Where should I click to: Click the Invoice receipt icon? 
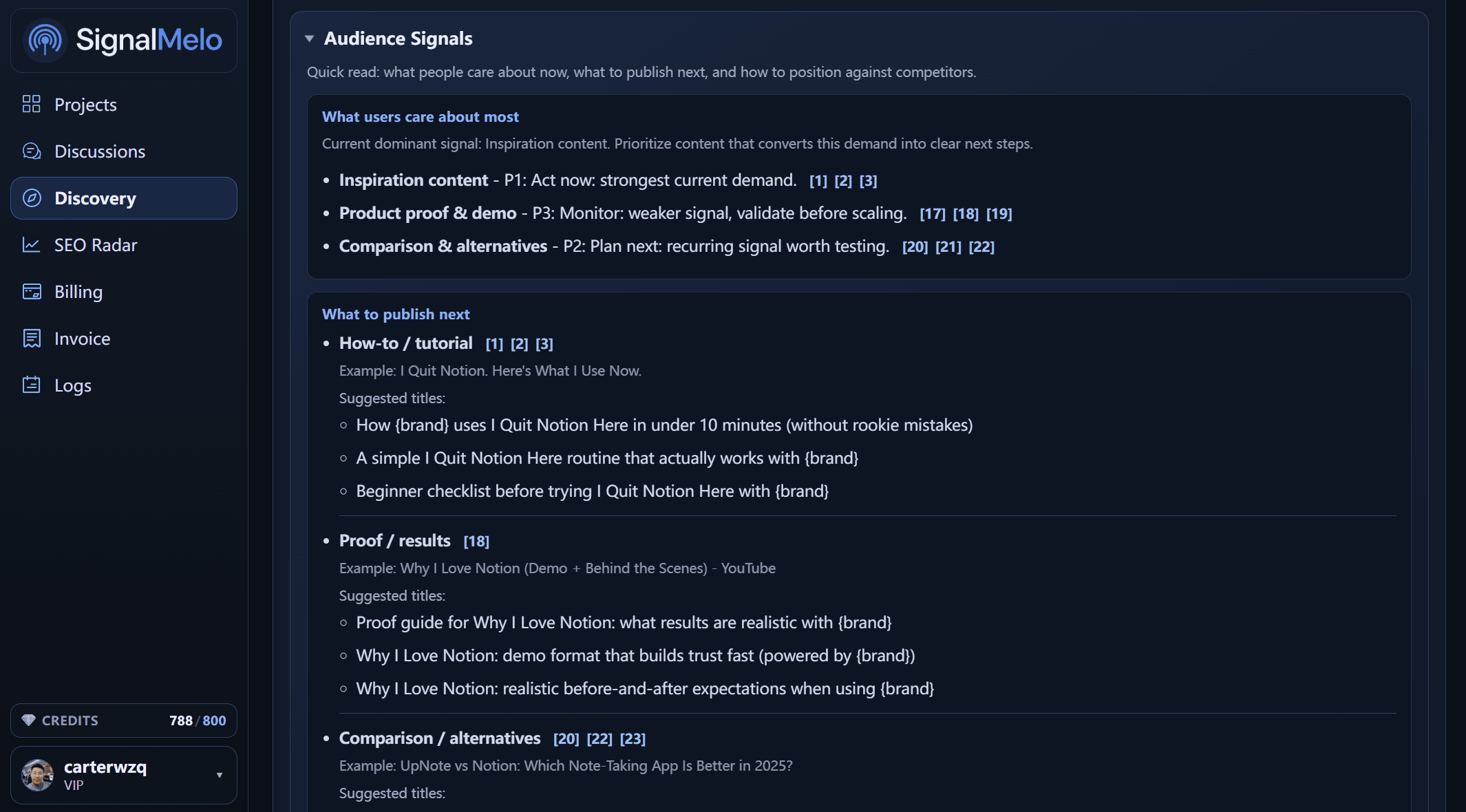coord(32,339)
